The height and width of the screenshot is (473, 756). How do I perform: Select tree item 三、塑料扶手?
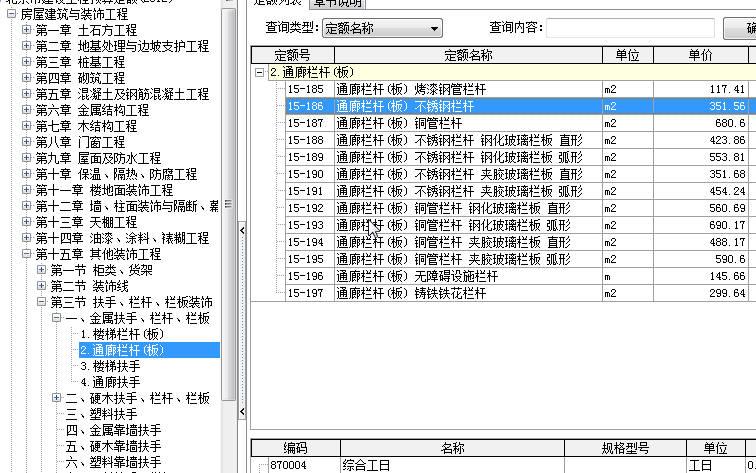coord(101,414)
